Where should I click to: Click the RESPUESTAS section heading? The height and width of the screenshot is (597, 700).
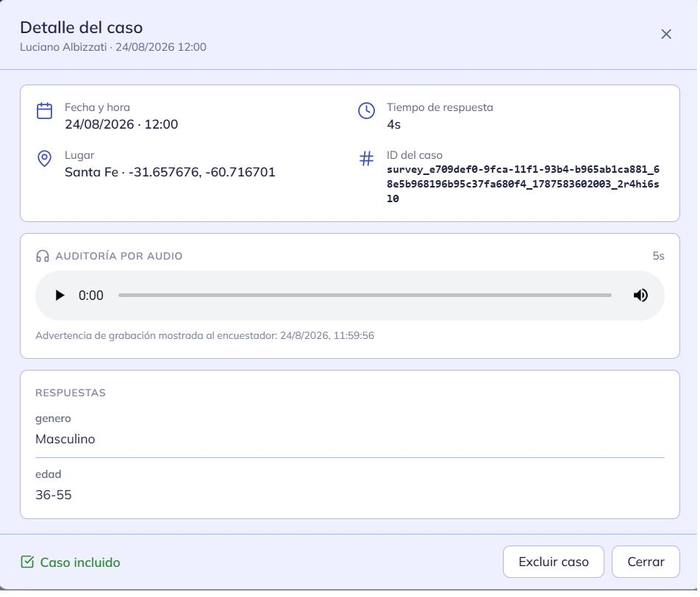point(71,392)
